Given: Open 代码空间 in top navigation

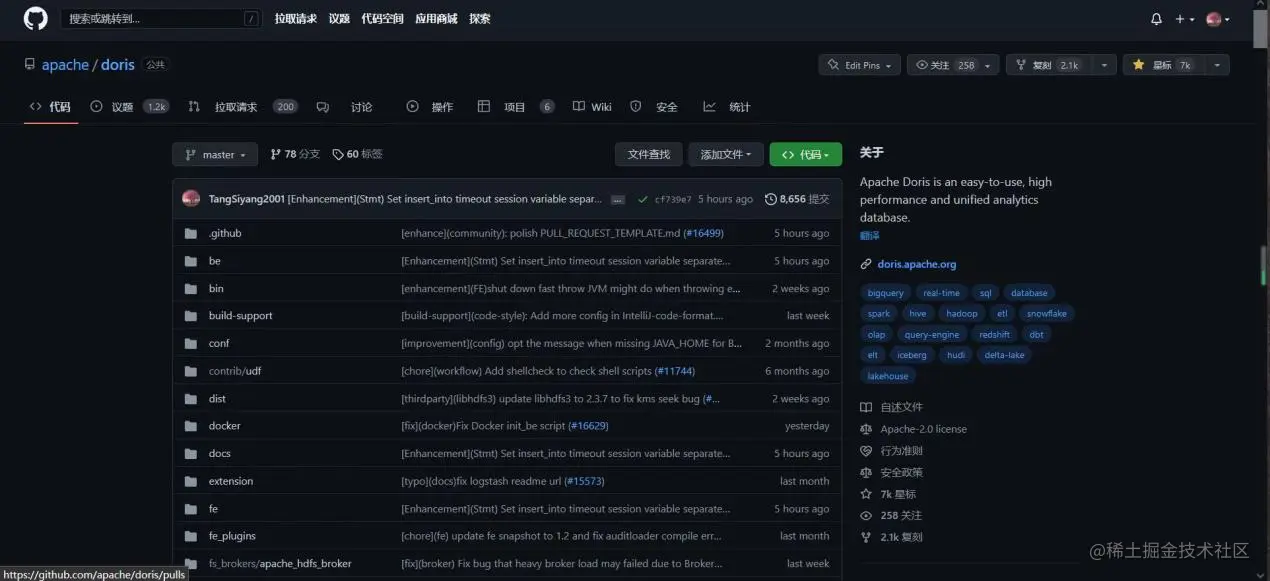Looking at the screenshot, I should [382, 19].
